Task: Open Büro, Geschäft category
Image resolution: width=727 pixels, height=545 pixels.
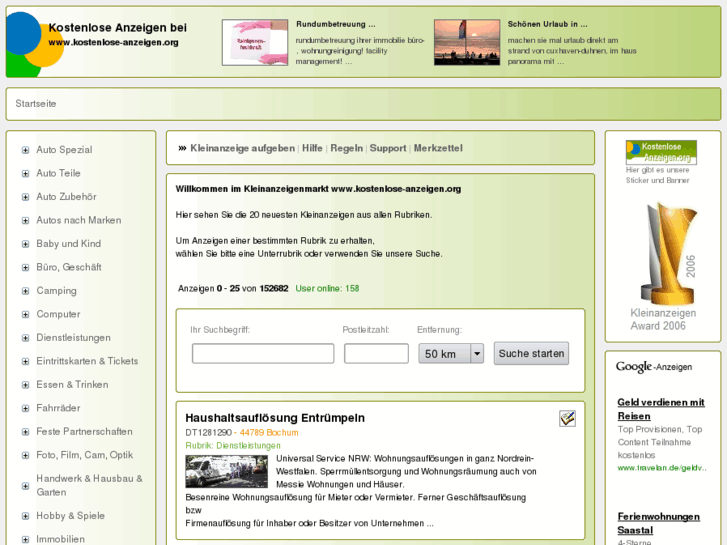Action: (x=69, y=267)
